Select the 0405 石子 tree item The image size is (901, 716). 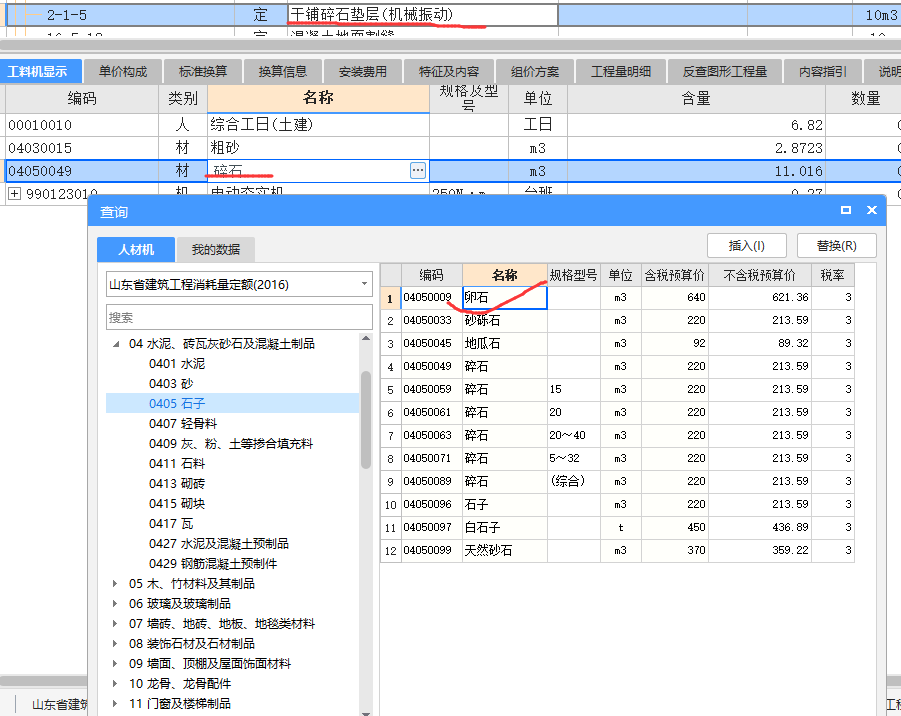176,403
